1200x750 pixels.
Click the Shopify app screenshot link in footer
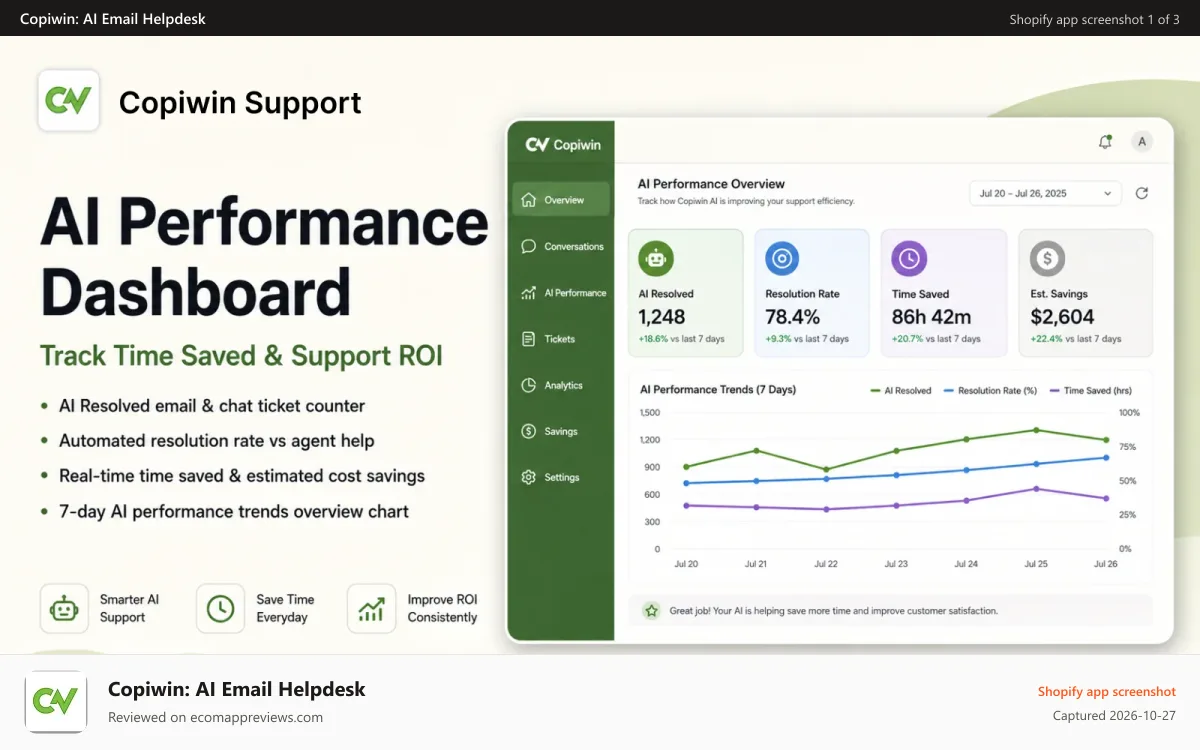tap(1106, 691)
